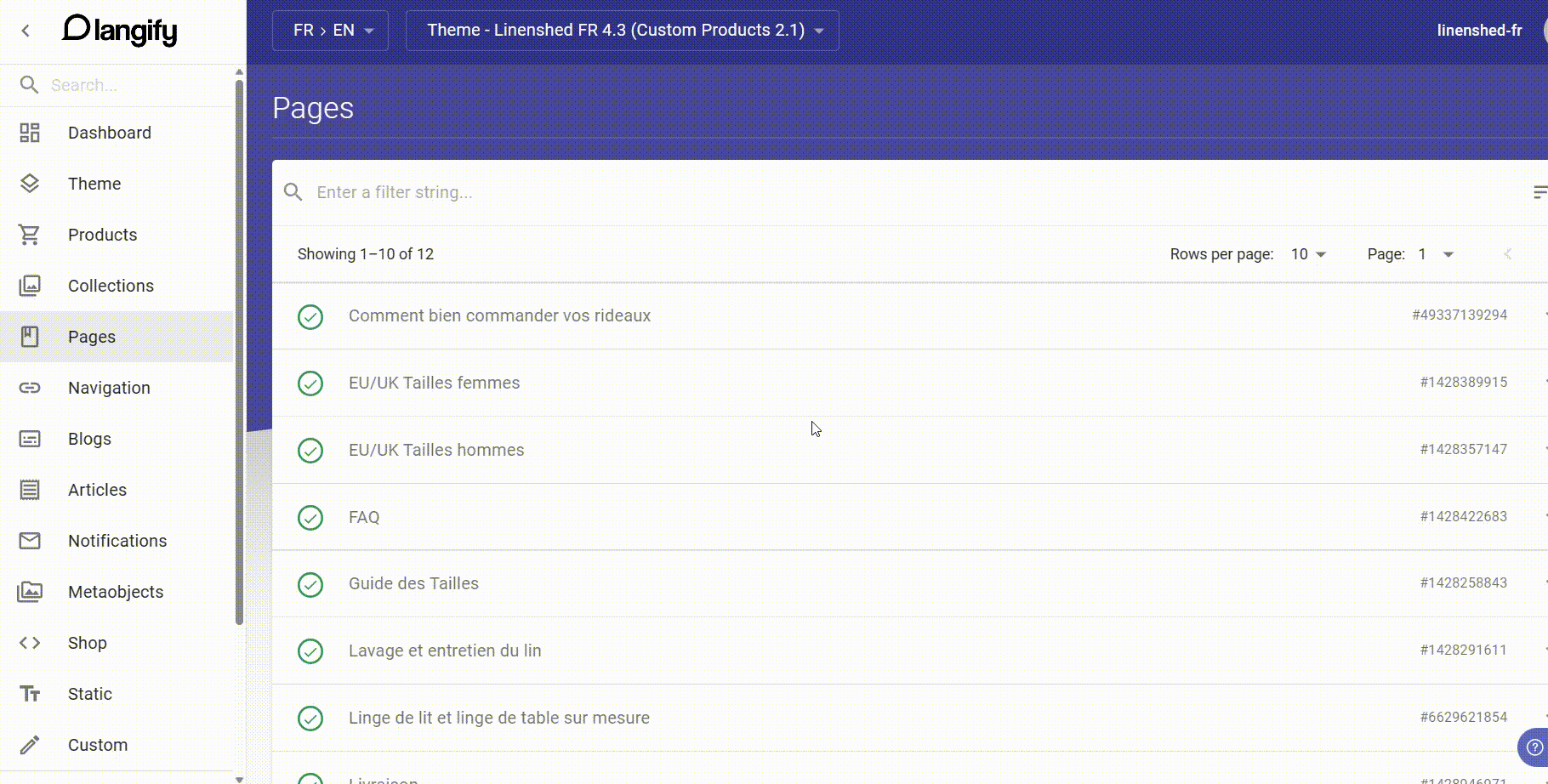Open the FR > EN language dropdown
The image size is (1548, 784).
pyautogui.click(x=330, y=31)
